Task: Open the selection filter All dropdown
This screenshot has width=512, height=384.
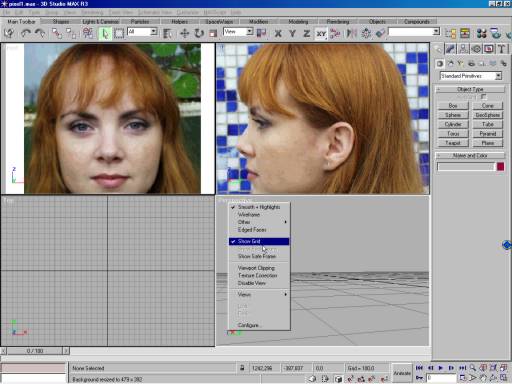Action: [x=154, y=32]
